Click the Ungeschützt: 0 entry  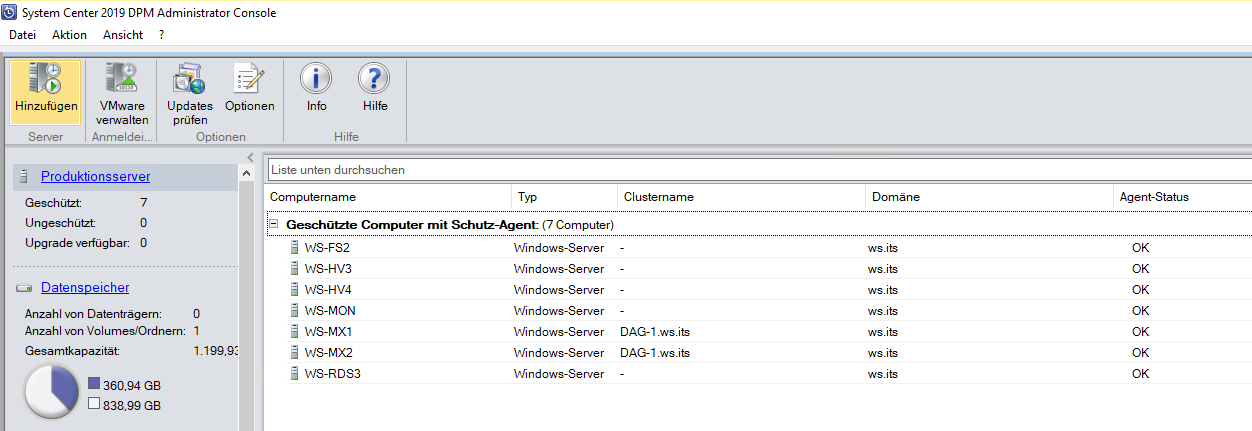coord(86,222)
